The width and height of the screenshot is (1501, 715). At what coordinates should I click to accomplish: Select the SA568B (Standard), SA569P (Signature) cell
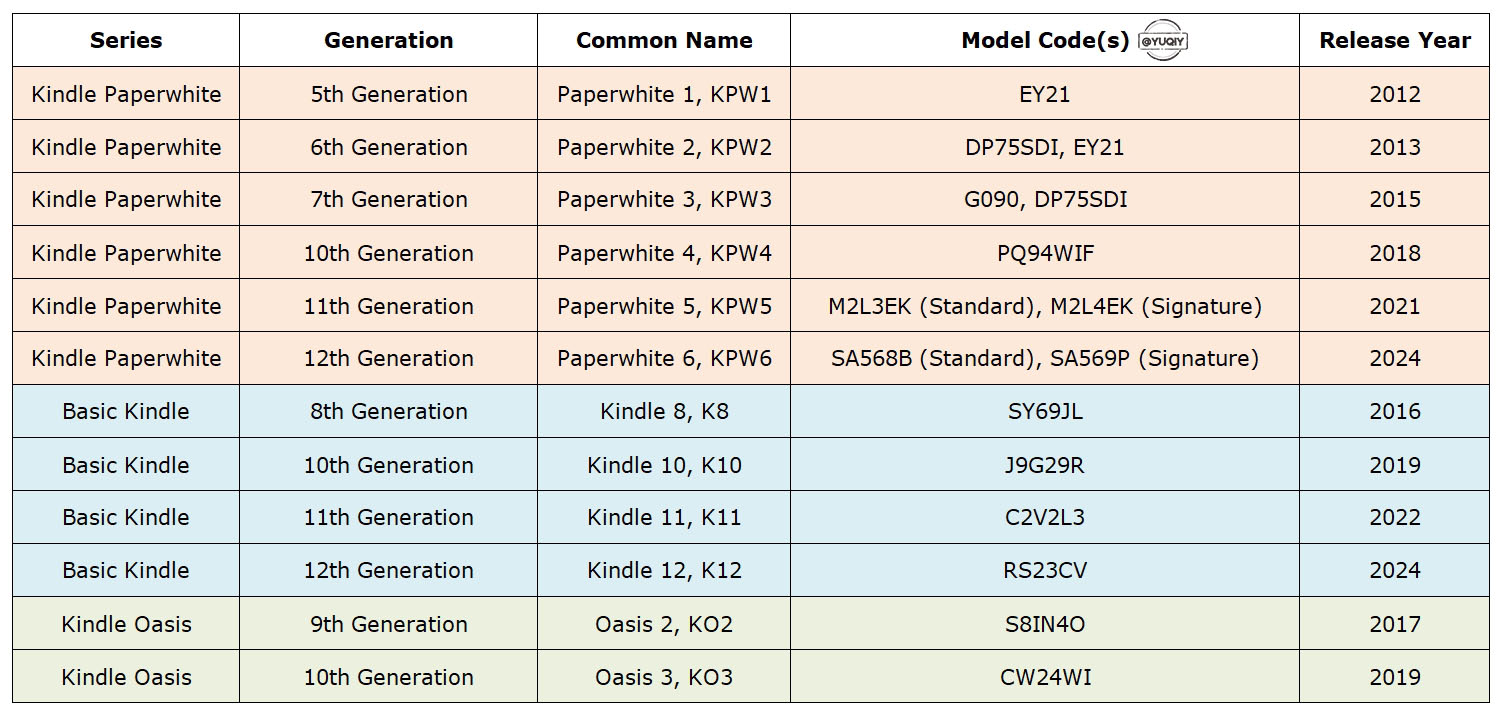click(1045, 358)
